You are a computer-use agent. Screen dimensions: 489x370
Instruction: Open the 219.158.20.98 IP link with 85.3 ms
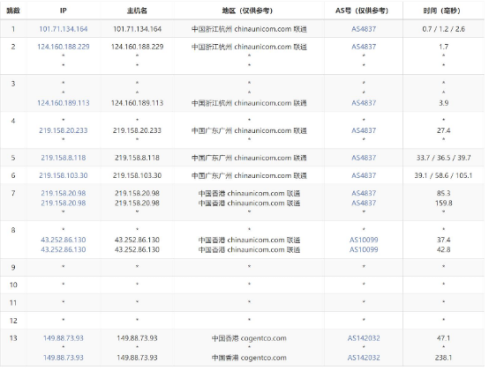(x=63, y=193)
